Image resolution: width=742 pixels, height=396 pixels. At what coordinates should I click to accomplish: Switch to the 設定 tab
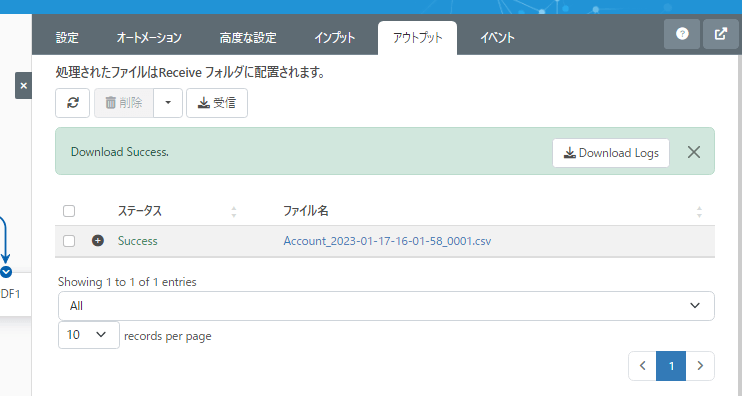(x=67, y=38)
